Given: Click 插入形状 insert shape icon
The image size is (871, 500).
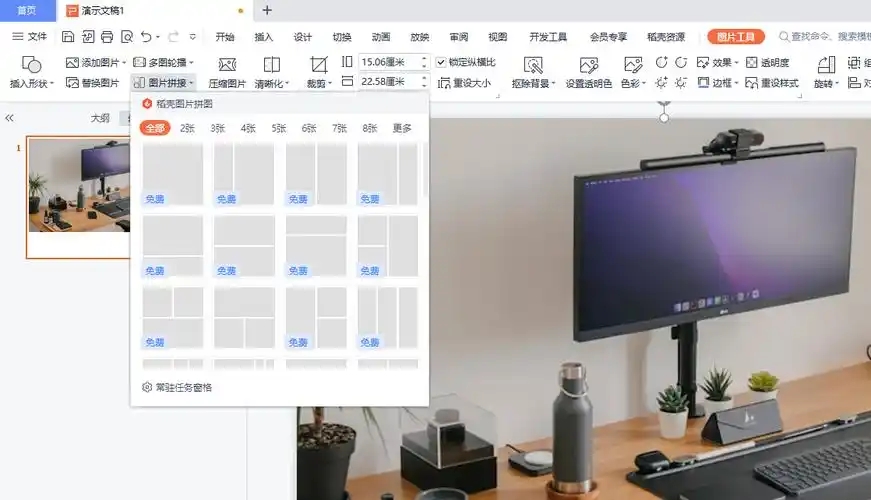Looking at the screenshot, I should [32, 64].
